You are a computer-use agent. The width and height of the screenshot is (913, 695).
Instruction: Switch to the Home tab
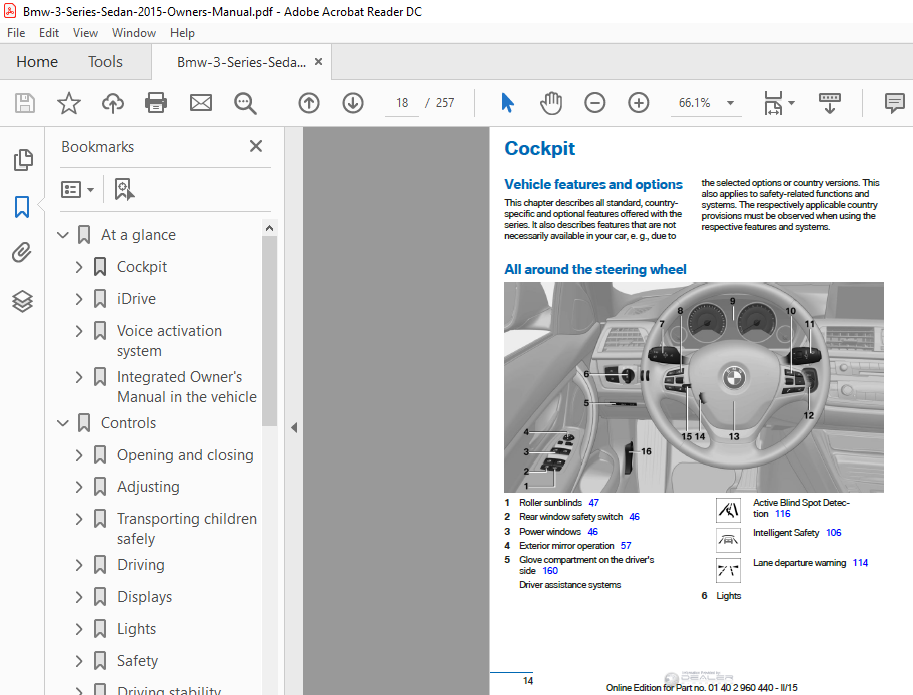pyautogui.click(x=37, y=62)
